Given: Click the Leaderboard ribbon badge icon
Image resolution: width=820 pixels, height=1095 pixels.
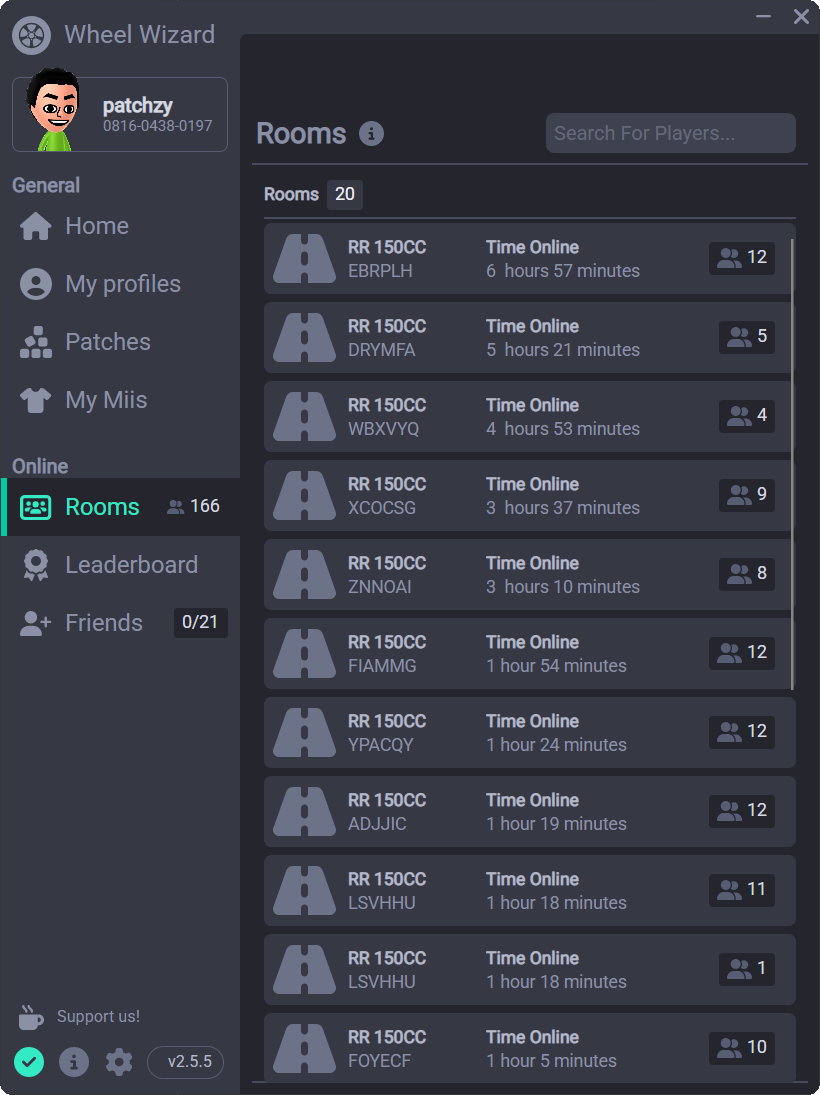Looking at the screenshot, I should 36,565.
